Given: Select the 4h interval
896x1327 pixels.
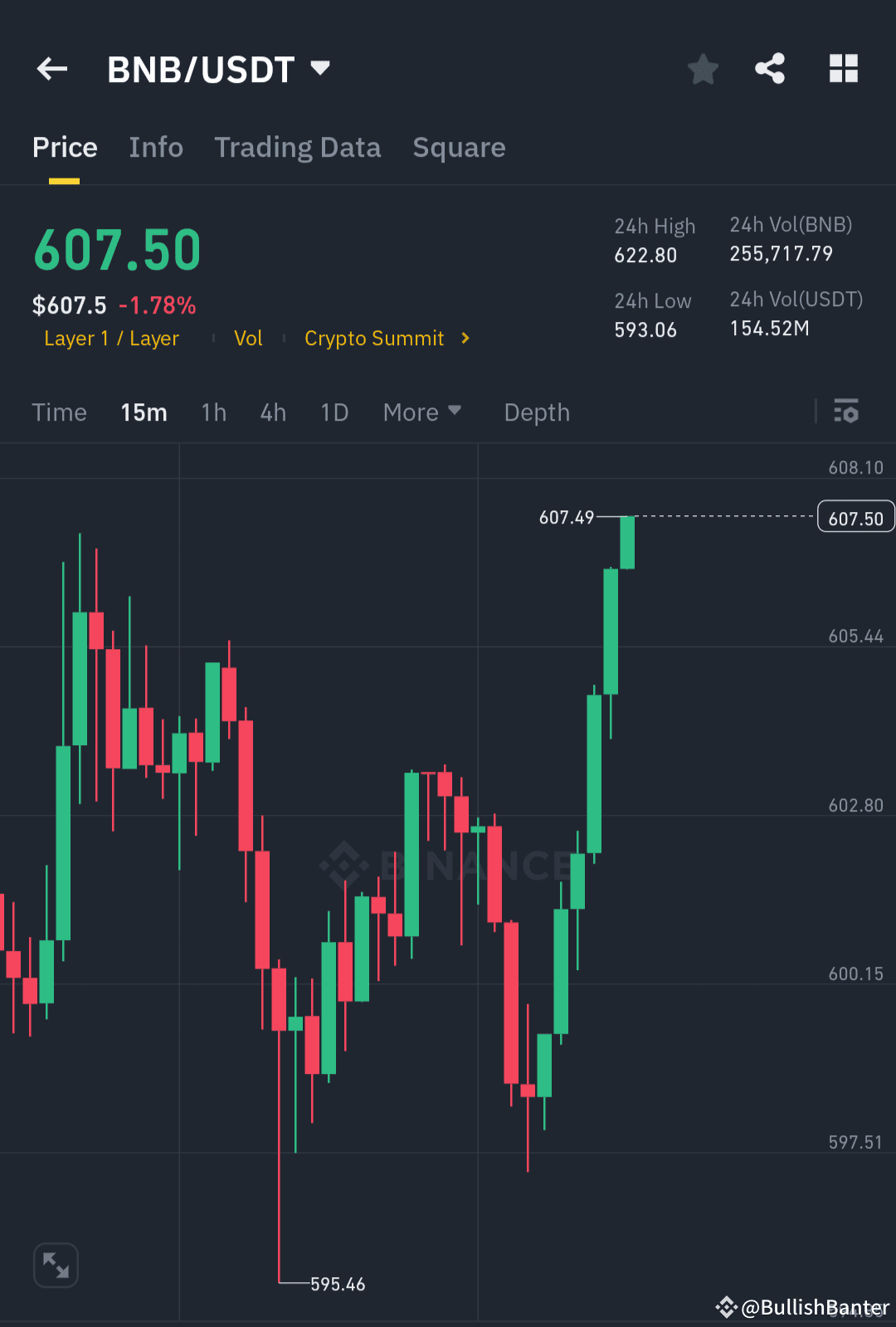Looking at the screenshot, I should (272, 412).
